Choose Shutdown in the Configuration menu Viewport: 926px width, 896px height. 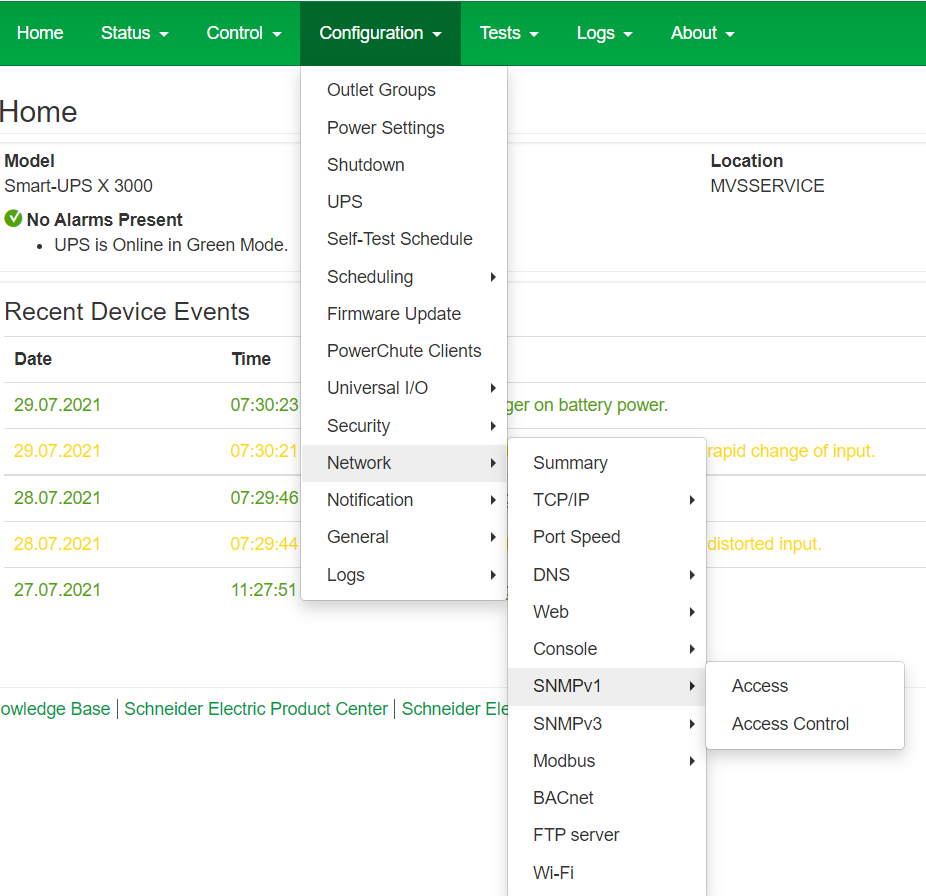tap(405, 165)
